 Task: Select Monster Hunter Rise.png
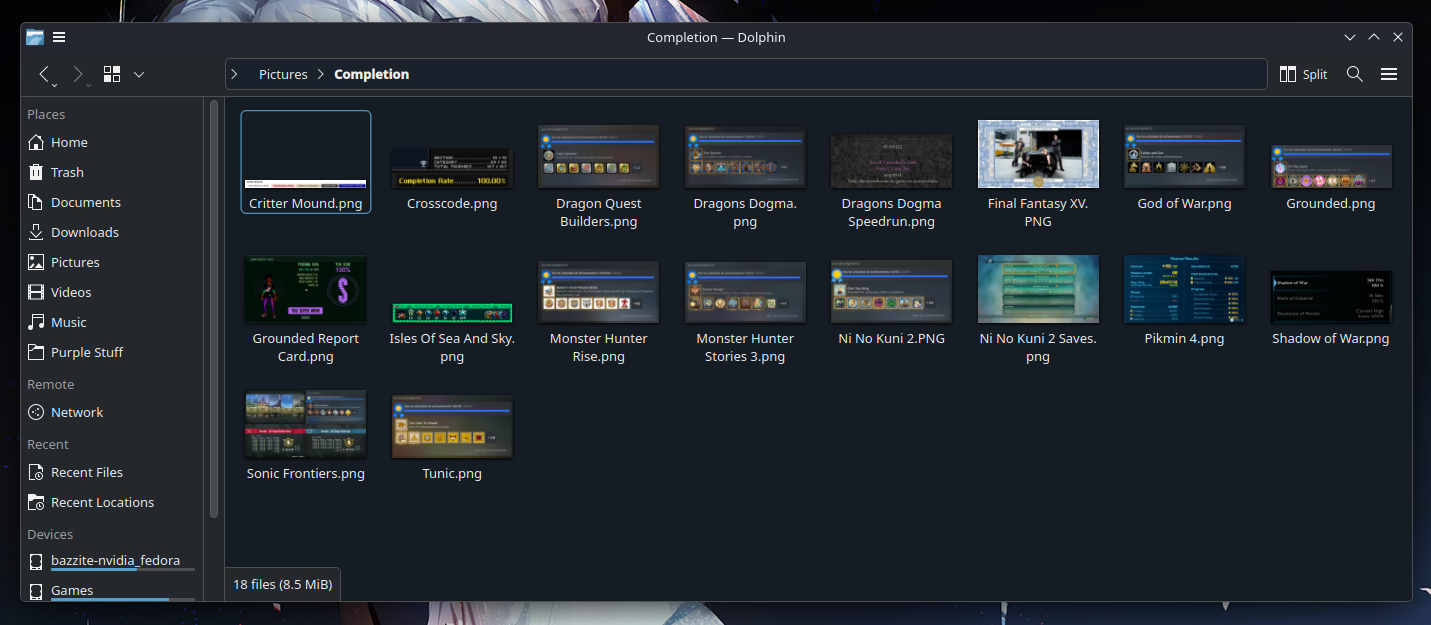(x=598, y=292)
